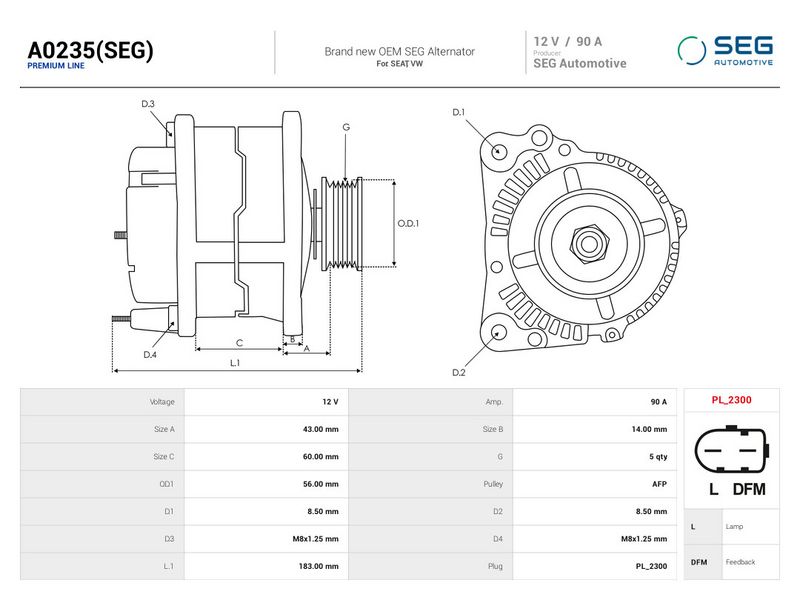
Task: Click the 'Pulley' row label
Action: 493,484
